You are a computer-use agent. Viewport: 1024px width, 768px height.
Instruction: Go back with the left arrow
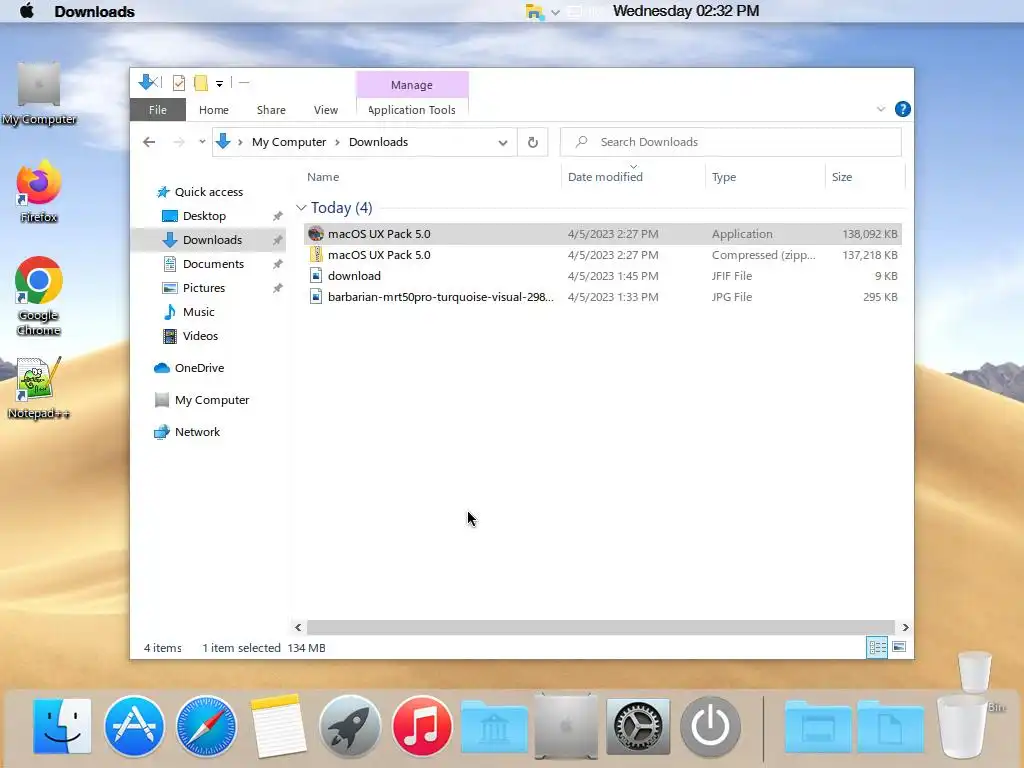(149, 142)
